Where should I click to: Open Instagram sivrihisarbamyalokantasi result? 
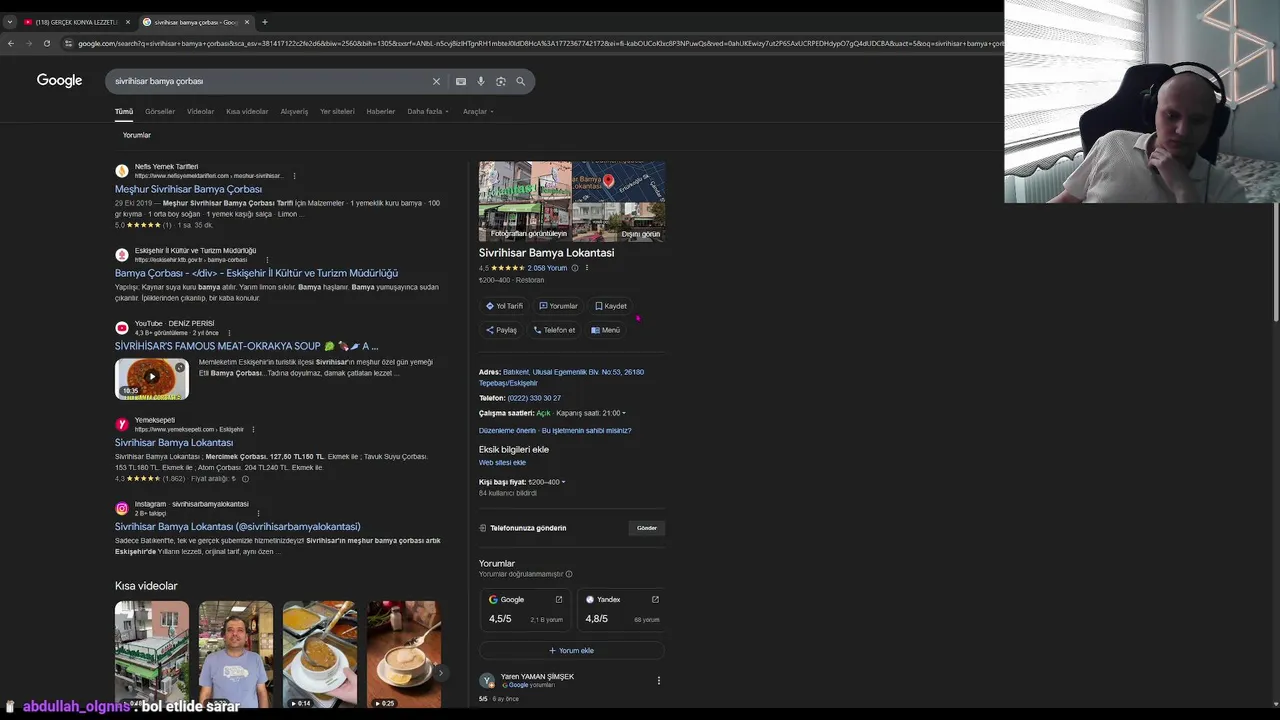tap(238, 526)
